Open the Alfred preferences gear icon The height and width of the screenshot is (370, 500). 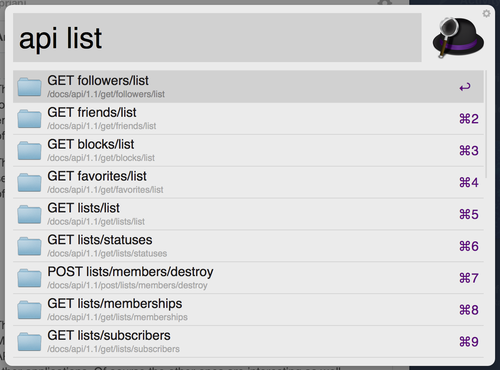486,14
